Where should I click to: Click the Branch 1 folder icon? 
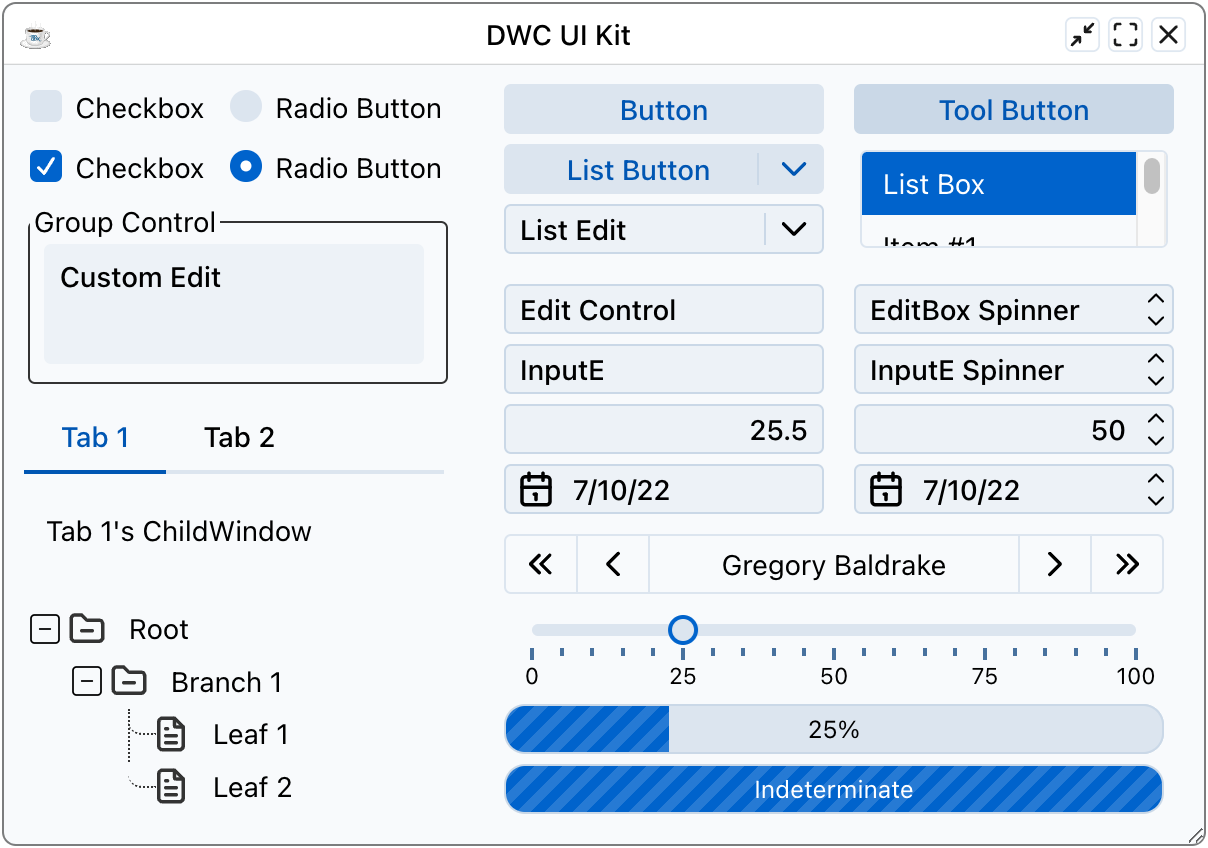coord(129,682)
